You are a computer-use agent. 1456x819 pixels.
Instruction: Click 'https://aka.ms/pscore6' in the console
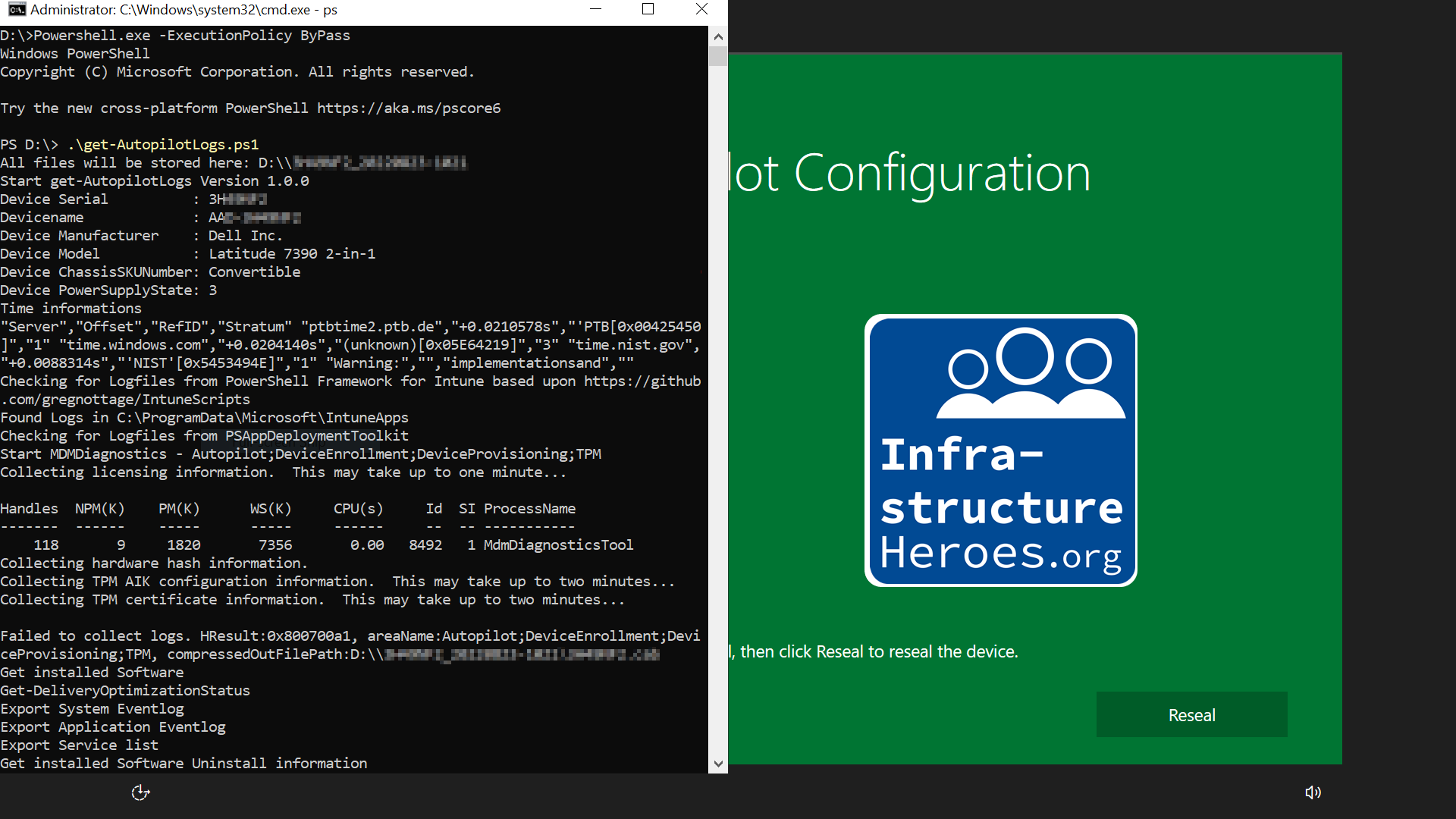tap(409, 108)
